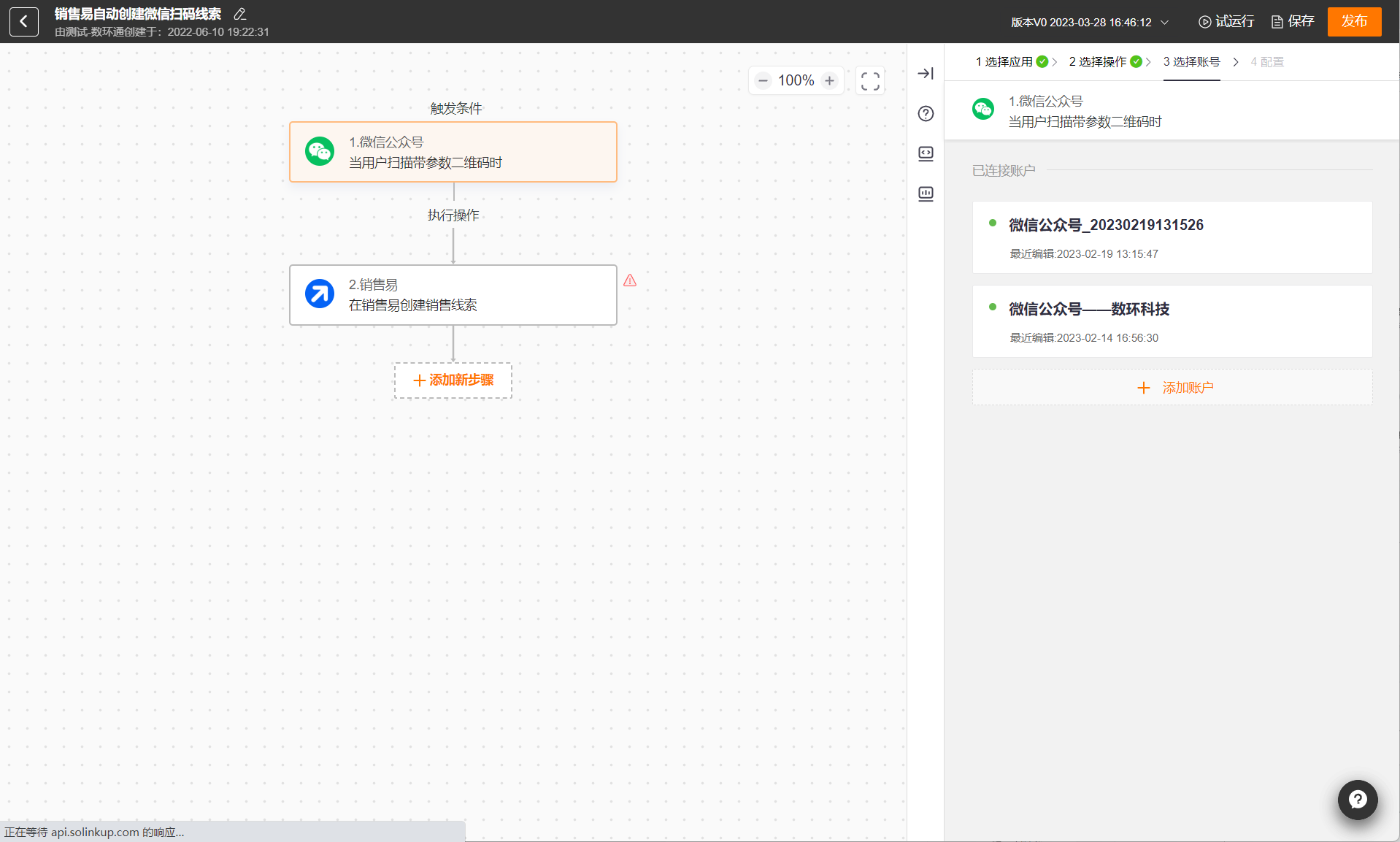Click 最近编辑:2023-02-19 13:15:47 text

[1084, 254]
